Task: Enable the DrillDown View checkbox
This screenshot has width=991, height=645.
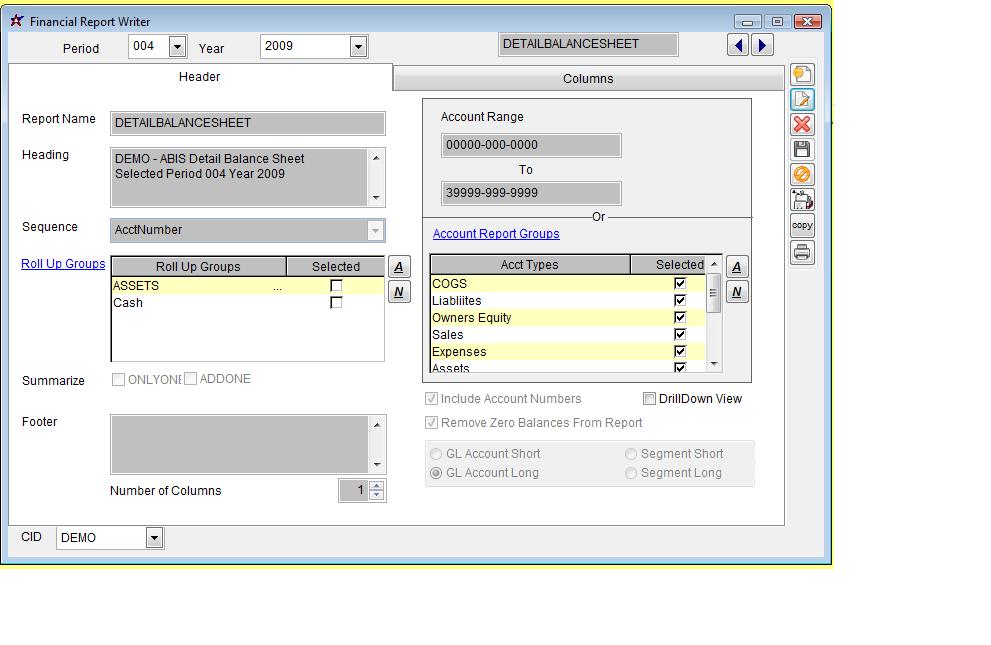Action: (x=650, y=399)
